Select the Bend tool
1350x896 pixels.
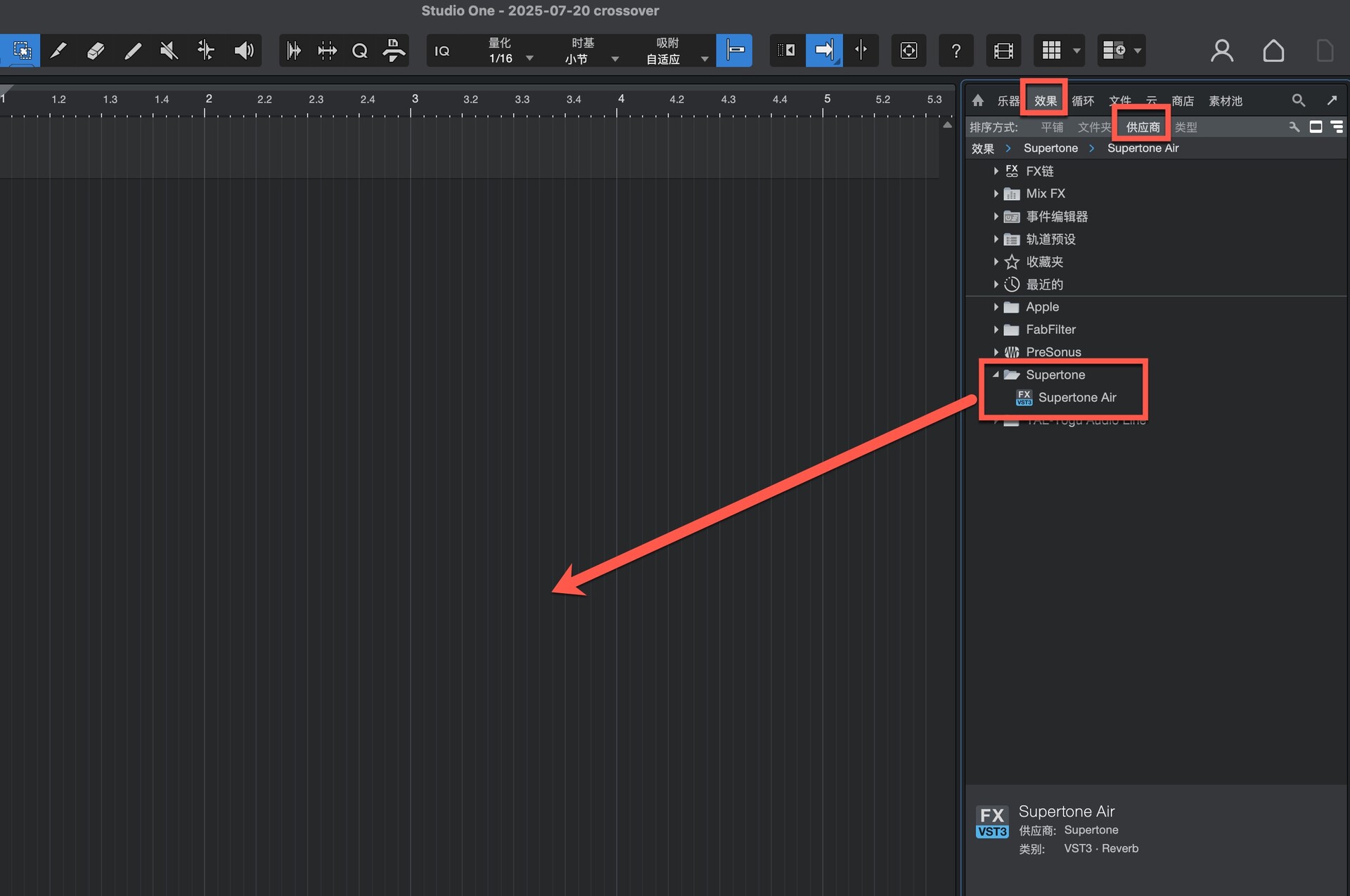(x=206, y=51)
